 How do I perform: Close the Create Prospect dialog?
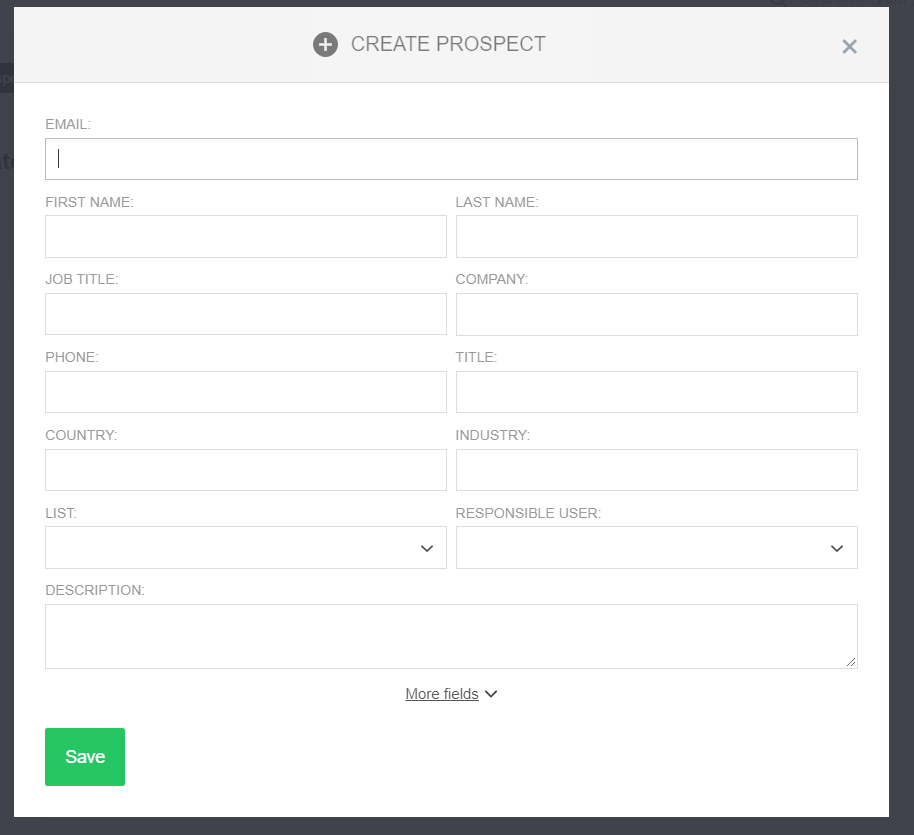click(849, 46)
